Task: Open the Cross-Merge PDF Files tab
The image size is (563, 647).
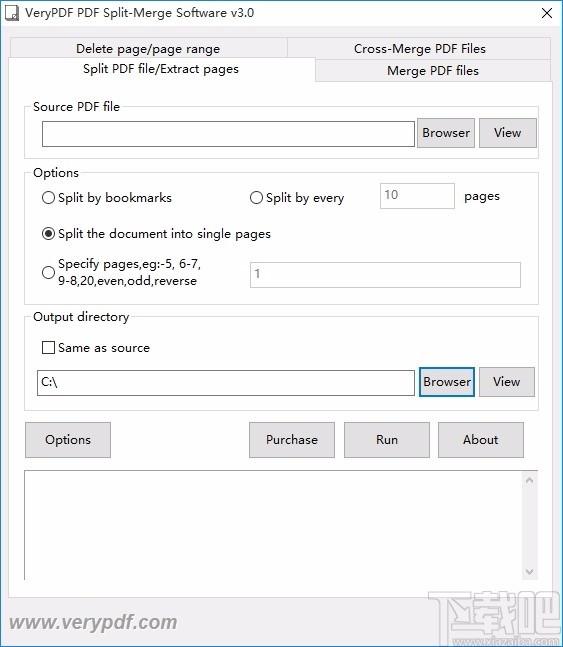Action: click(419, 49)
